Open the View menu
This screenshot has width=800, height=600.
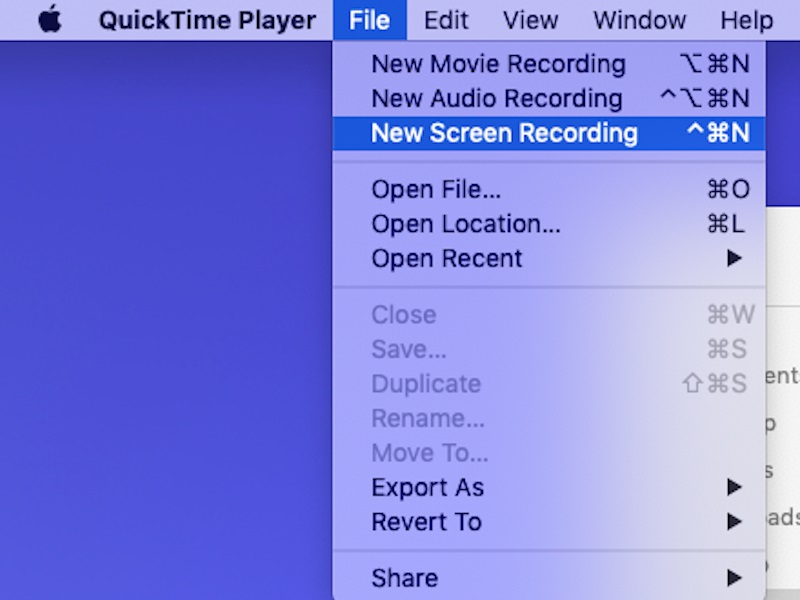(x=530, y=20)
